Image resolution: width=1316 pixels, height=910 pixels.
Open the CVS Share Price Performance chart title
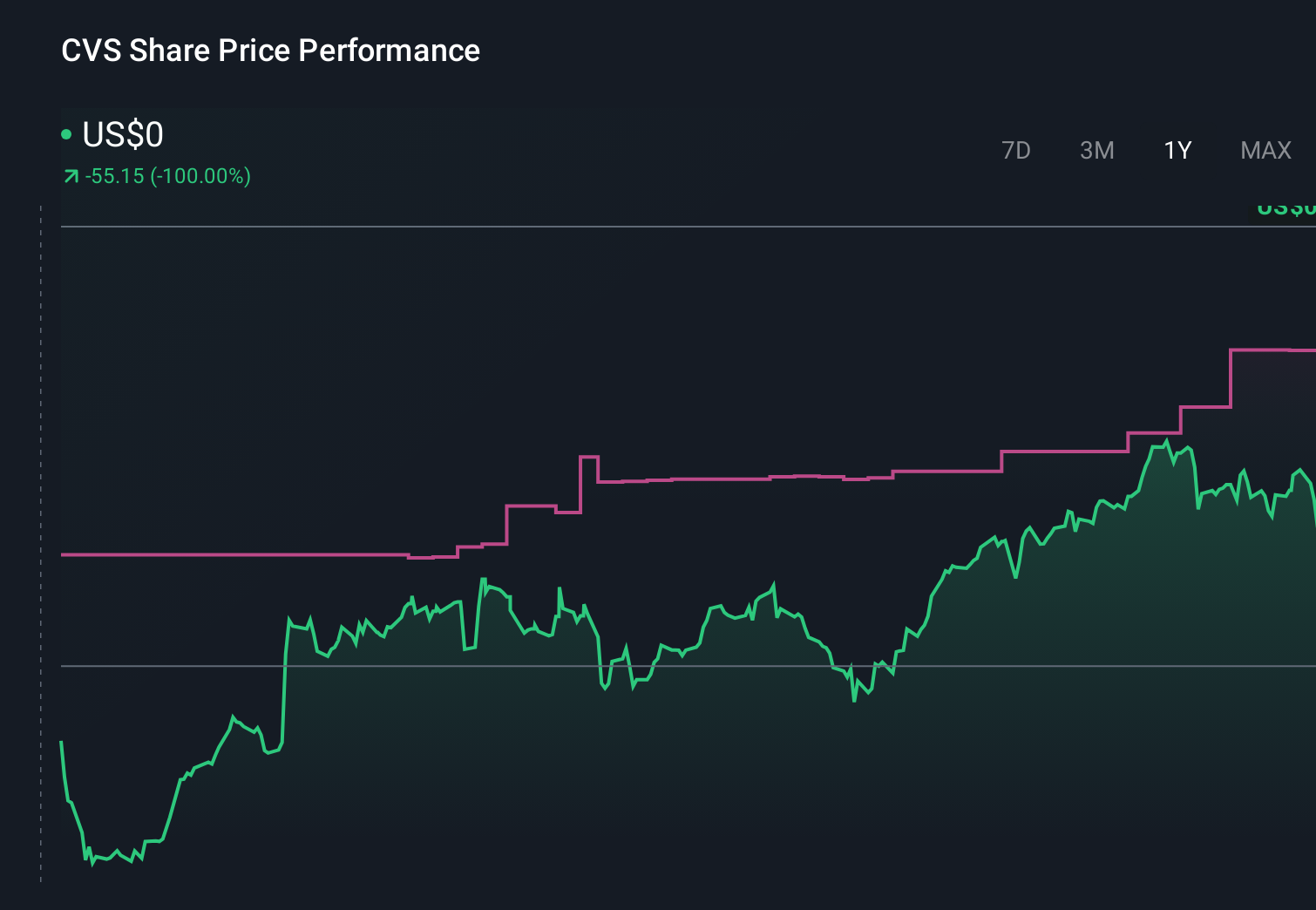pyautogui.click(x=270, y=51)
